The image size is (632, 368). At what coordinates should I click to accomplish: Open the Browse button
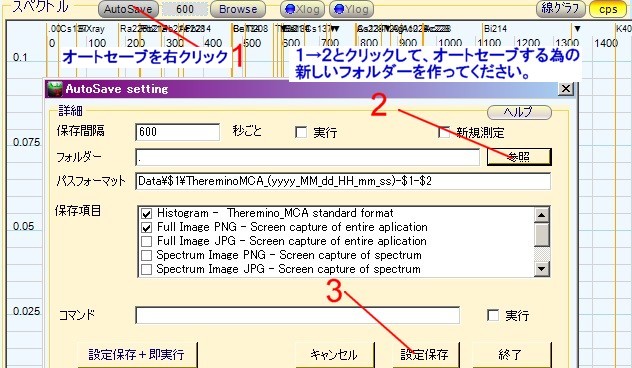[238, 9]
